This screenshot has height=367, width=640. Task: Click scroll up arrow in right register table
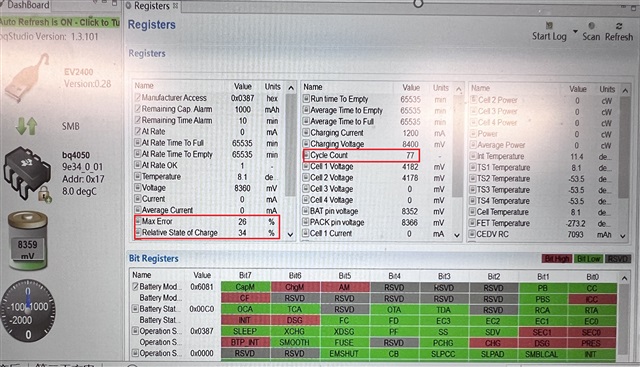pos(625,91)
